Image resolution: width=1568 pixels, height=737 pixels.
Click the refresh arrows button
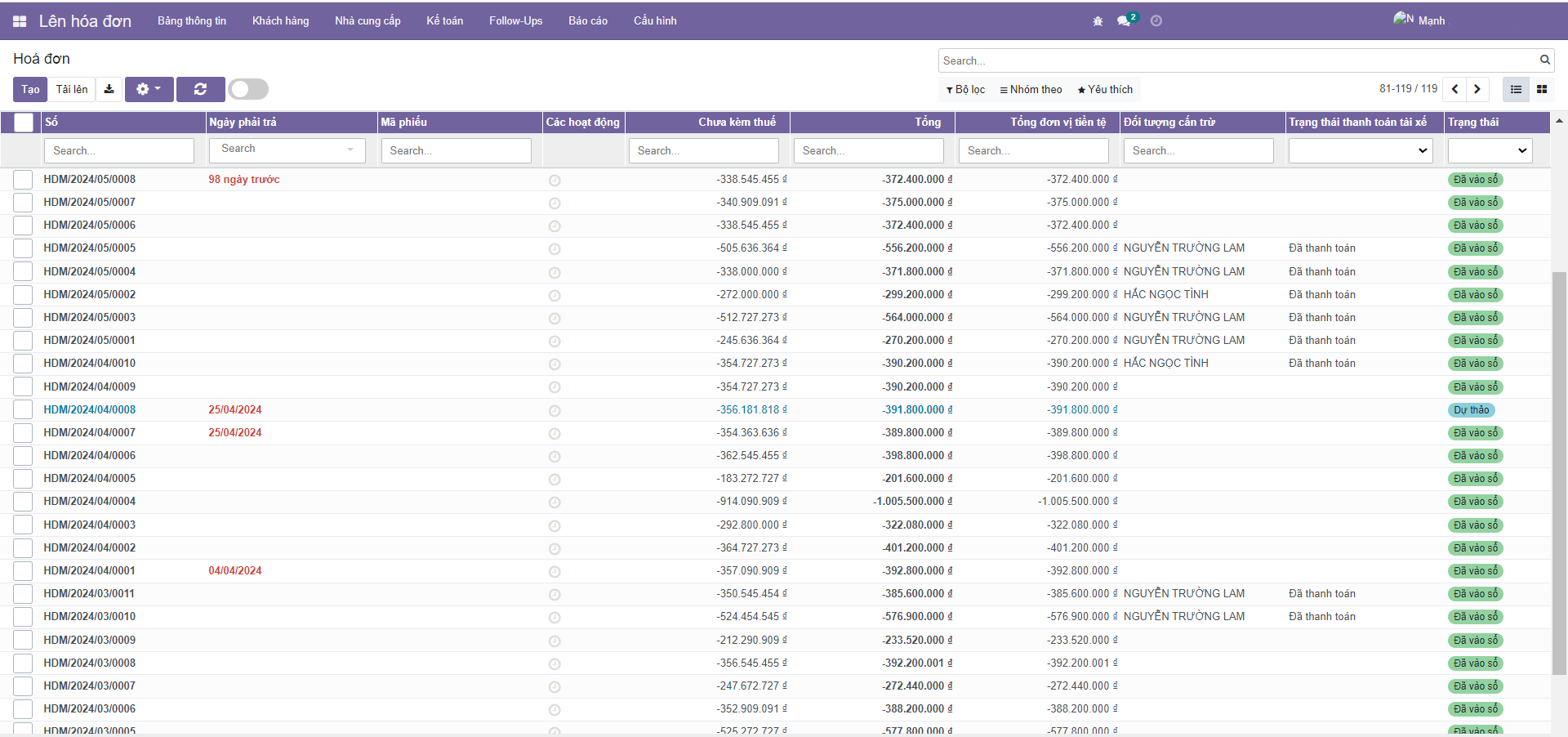[200, 89]
